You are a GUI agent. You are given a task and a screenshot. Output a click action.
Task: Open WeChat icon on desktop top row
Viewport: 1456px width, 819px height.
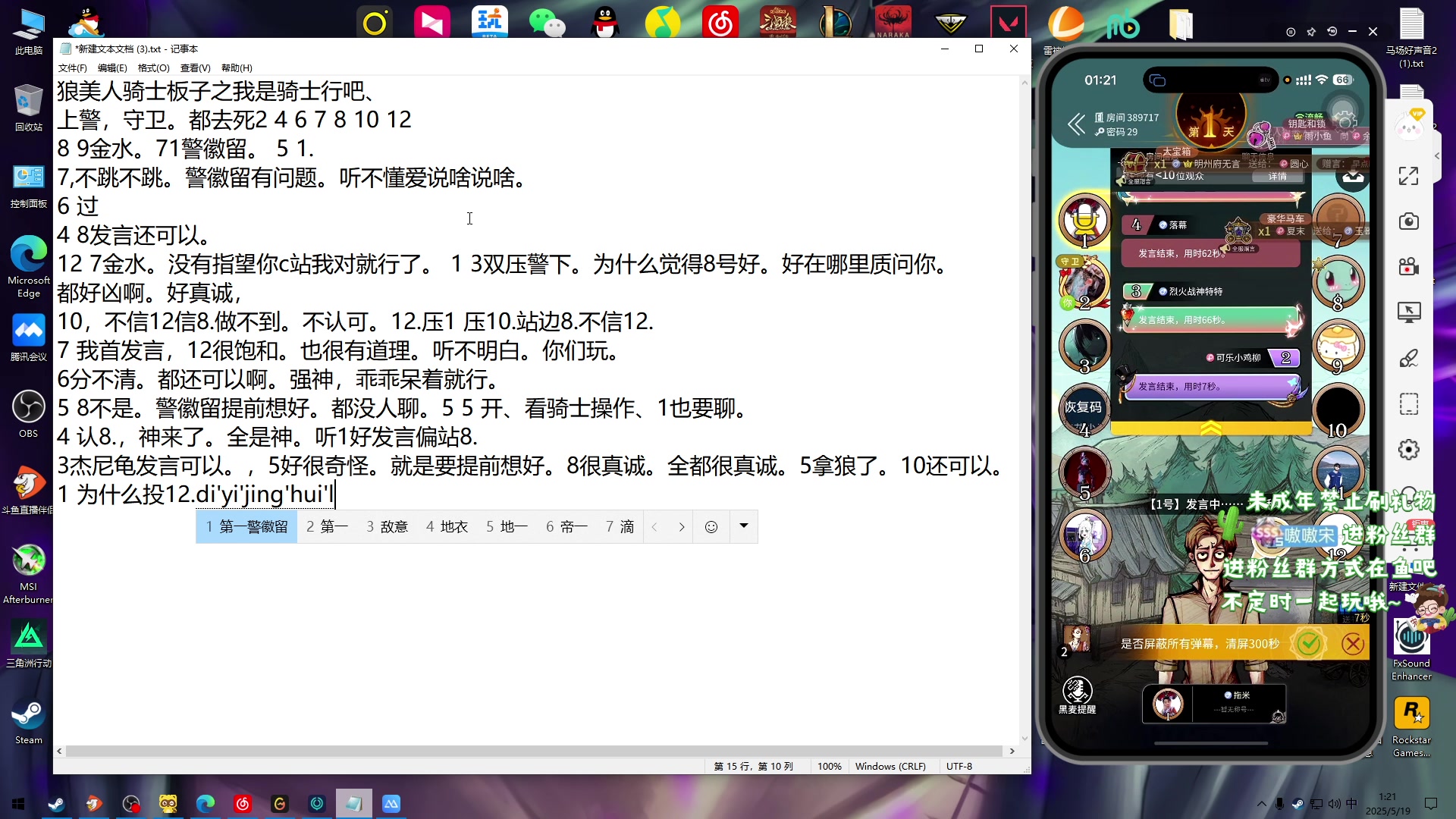point(547,22)
